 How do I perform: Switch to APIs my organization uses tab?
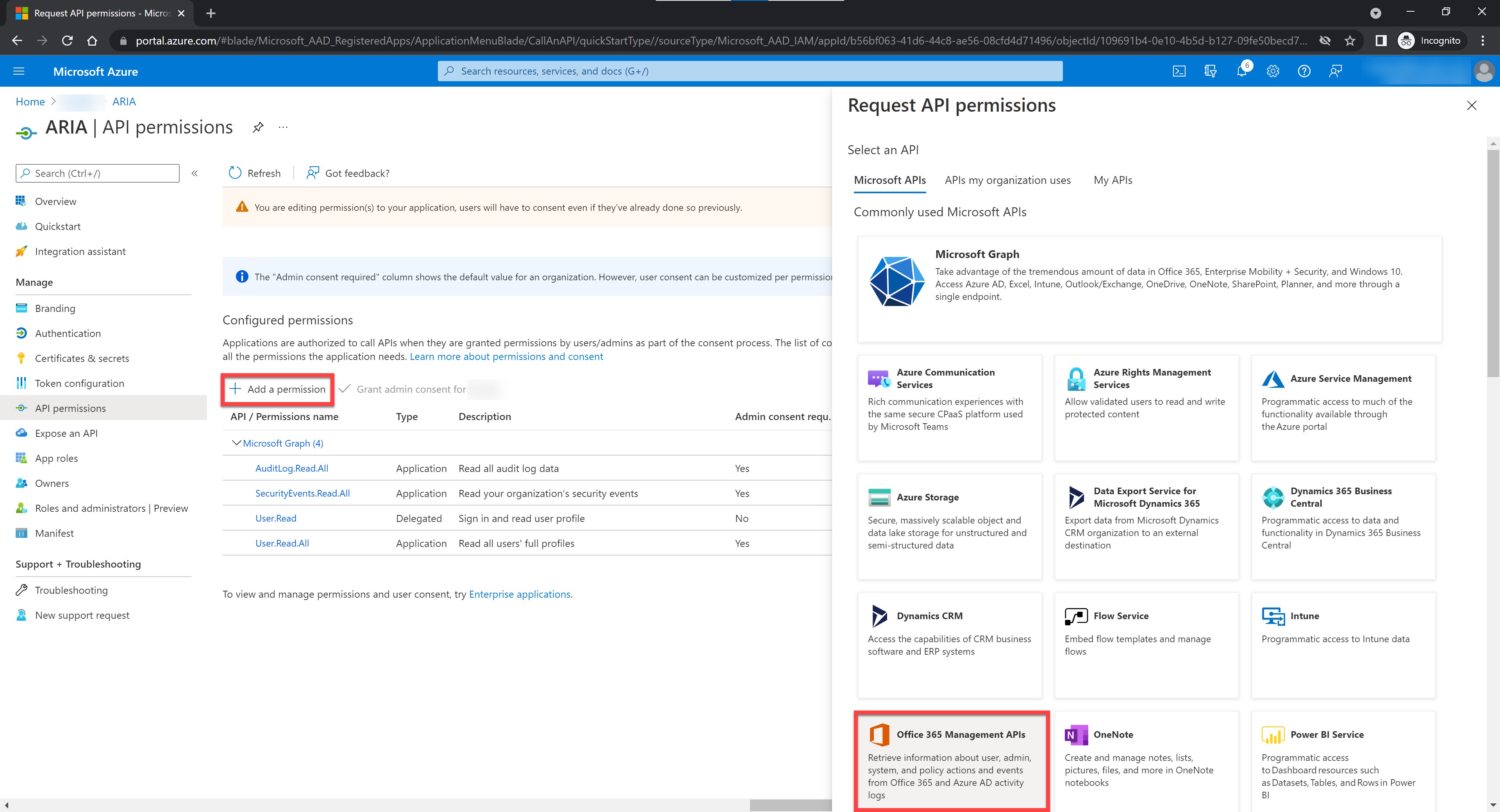tap(1007, 180)
